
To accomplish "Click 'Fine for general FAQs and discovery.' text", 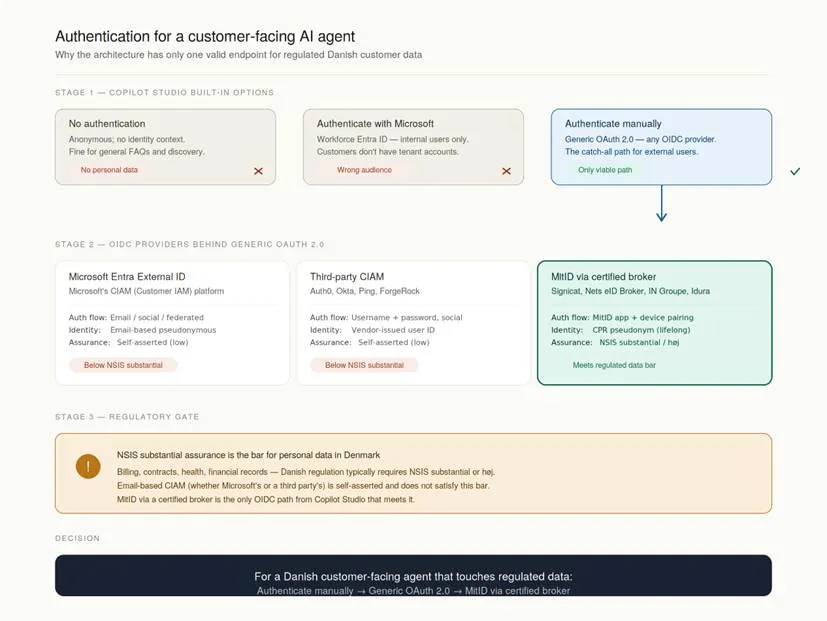I will [x=137, y=152].
